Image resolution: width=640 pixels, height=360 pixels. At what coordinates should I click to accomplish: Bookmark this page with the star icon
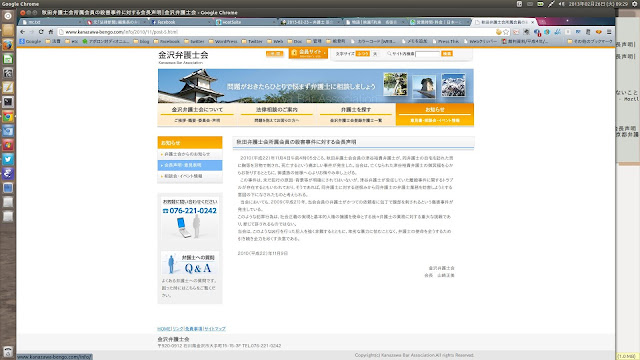point(506,32)
